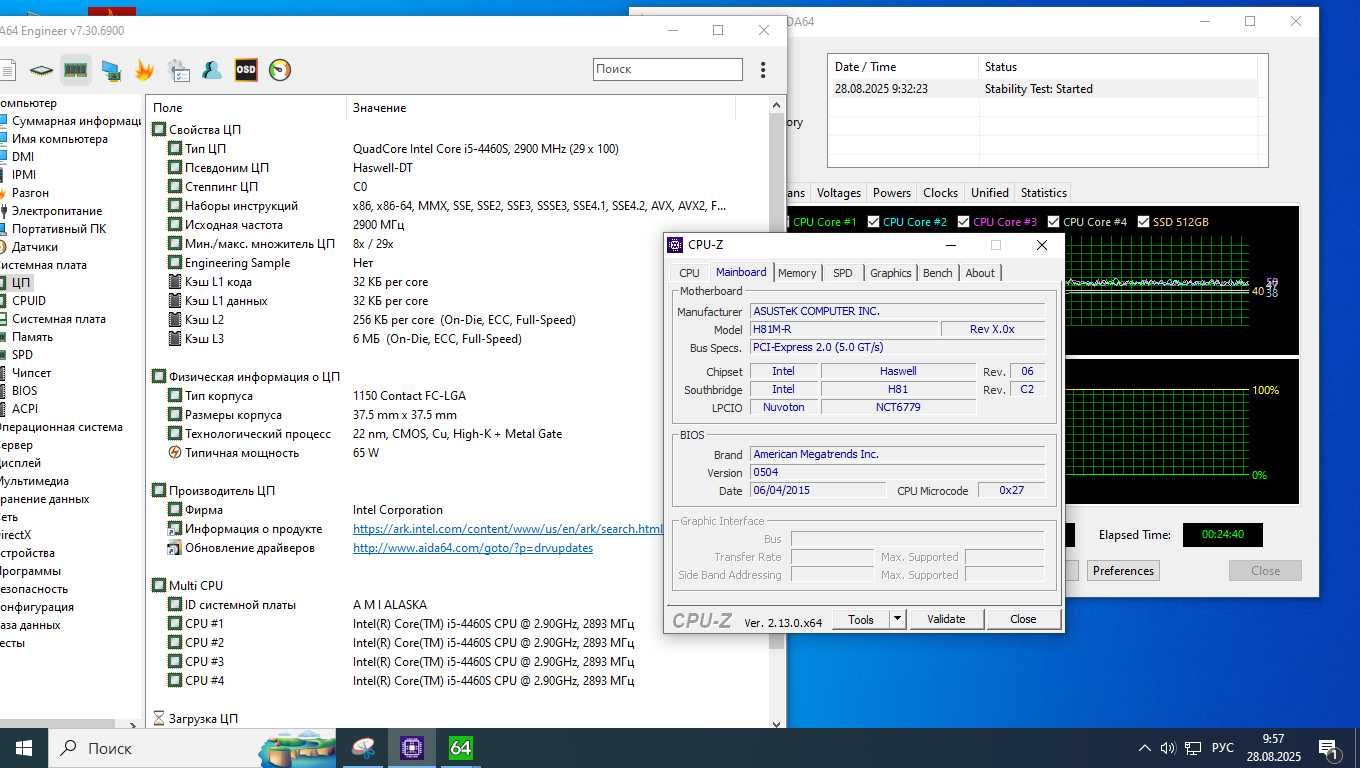Screen dimensions: 1360x768
Task: Select Датчики in the sidebar tree
Action: 35,247
